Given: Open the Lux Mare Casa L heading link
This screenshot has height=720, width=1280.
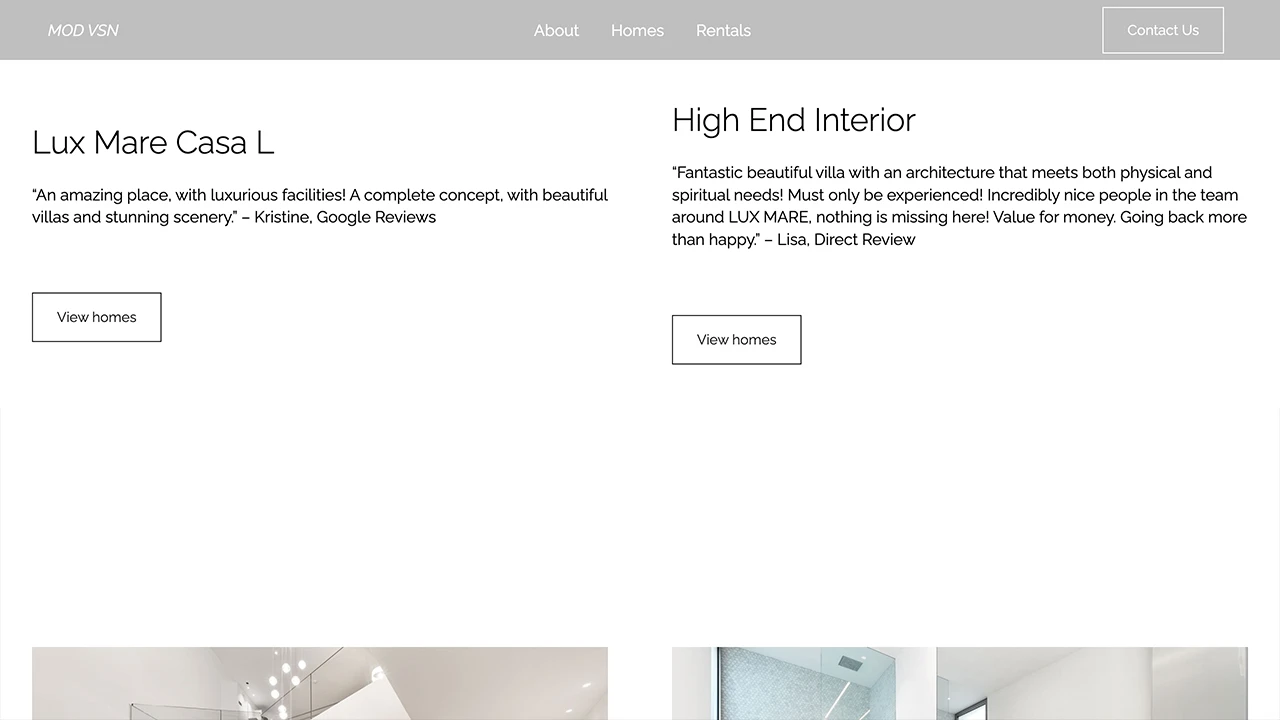Looking at the screenshot, I should click(153, 142).
